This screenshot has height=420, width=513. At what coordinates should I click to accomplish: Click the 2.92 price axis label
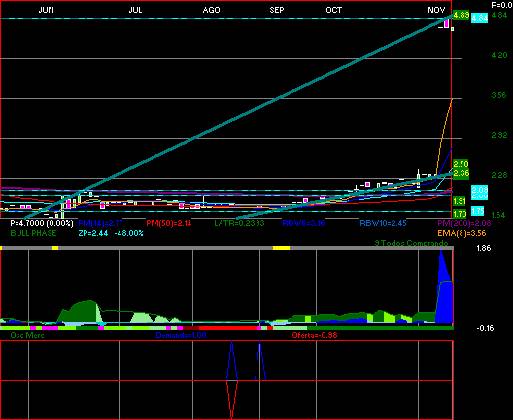pyautogui.click(x=499, y=135)
